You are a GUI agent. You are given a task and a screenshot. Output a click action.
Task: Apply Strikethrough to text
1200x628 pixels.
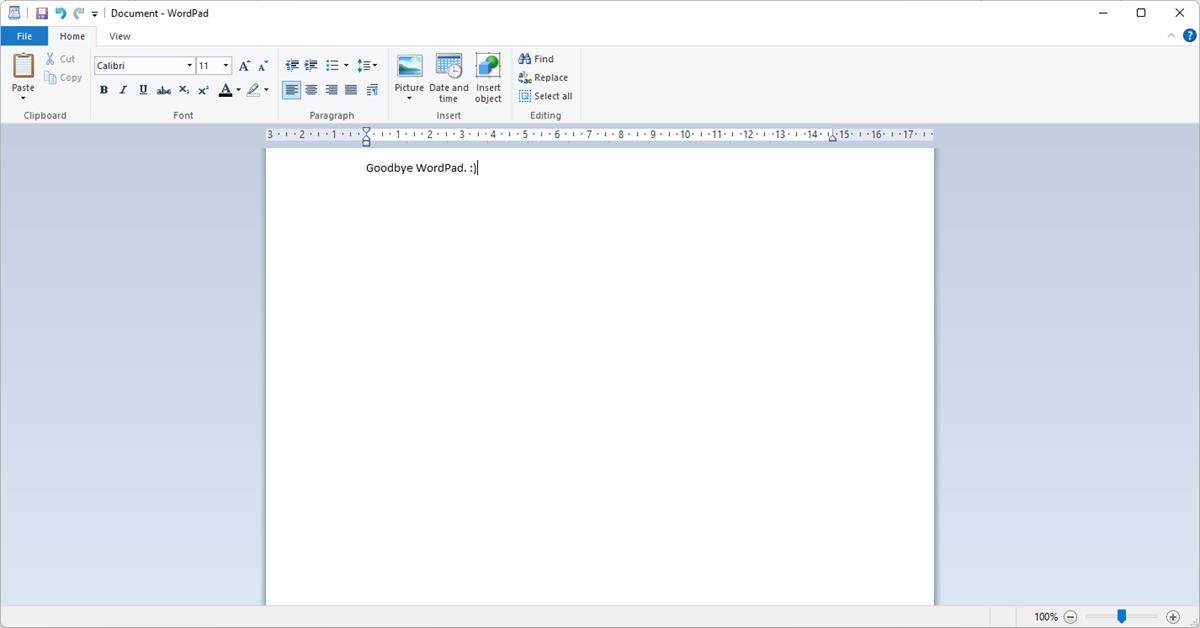[x=163, y=90]
